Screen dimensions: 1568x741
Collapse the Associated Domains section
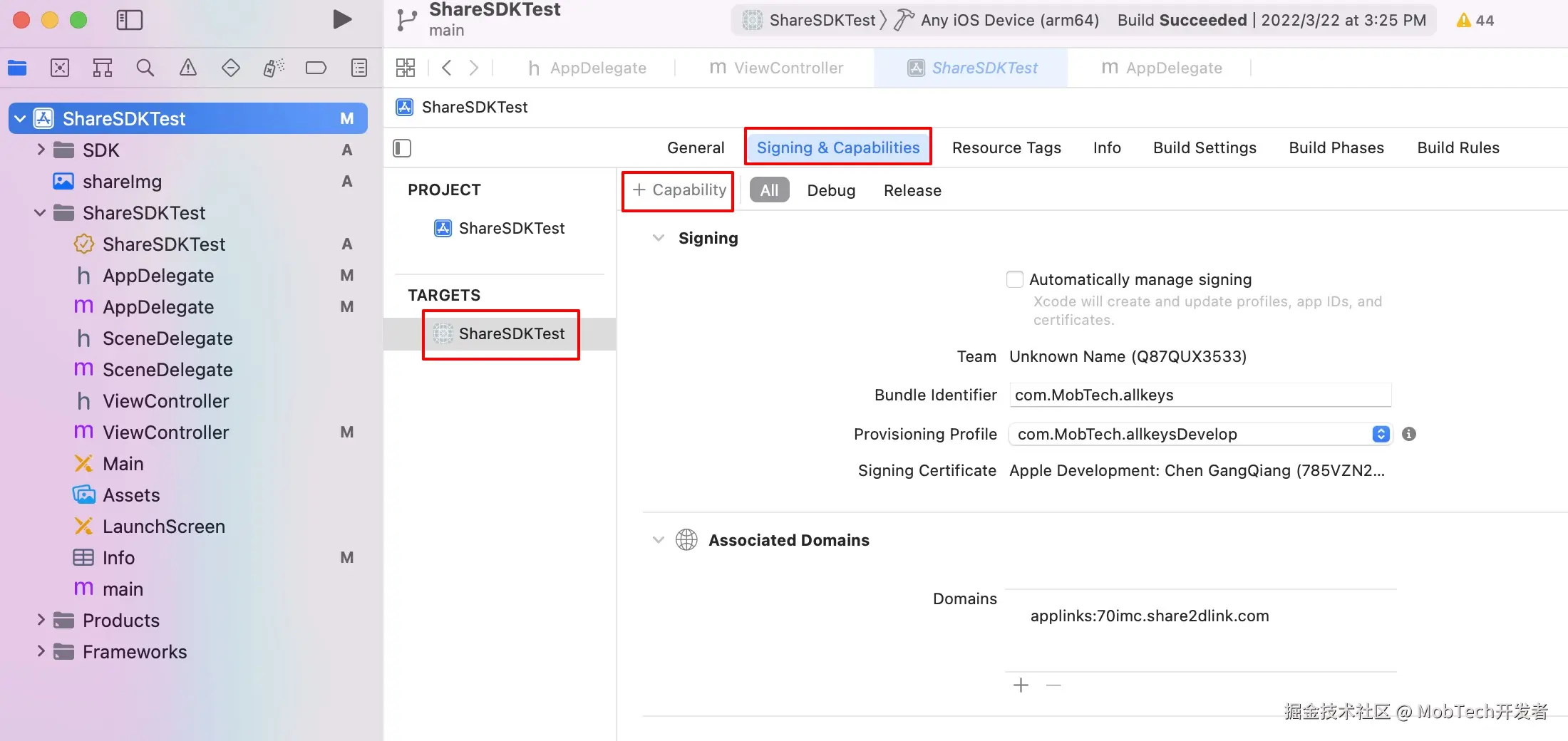[659, 540]
